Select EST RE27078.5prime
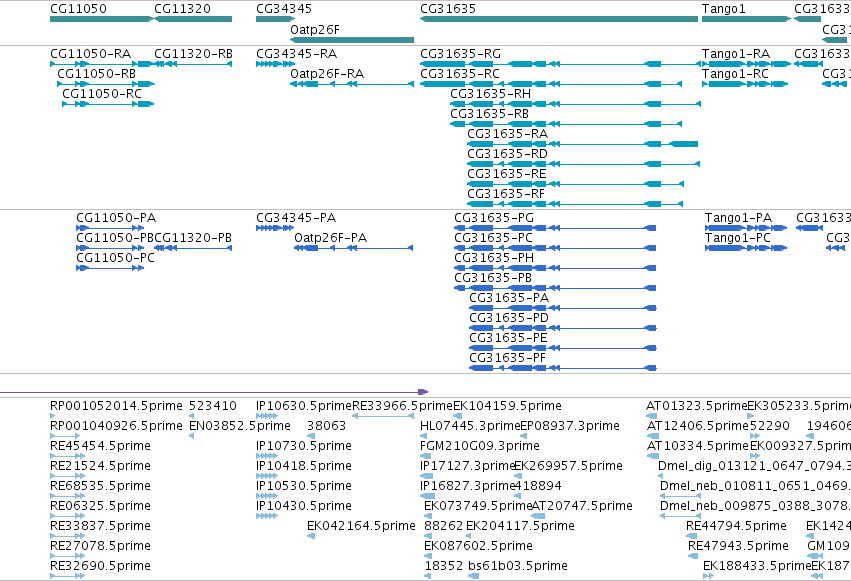Image resolution: width=851 pixels, height=581 pixels. (67, 557)
